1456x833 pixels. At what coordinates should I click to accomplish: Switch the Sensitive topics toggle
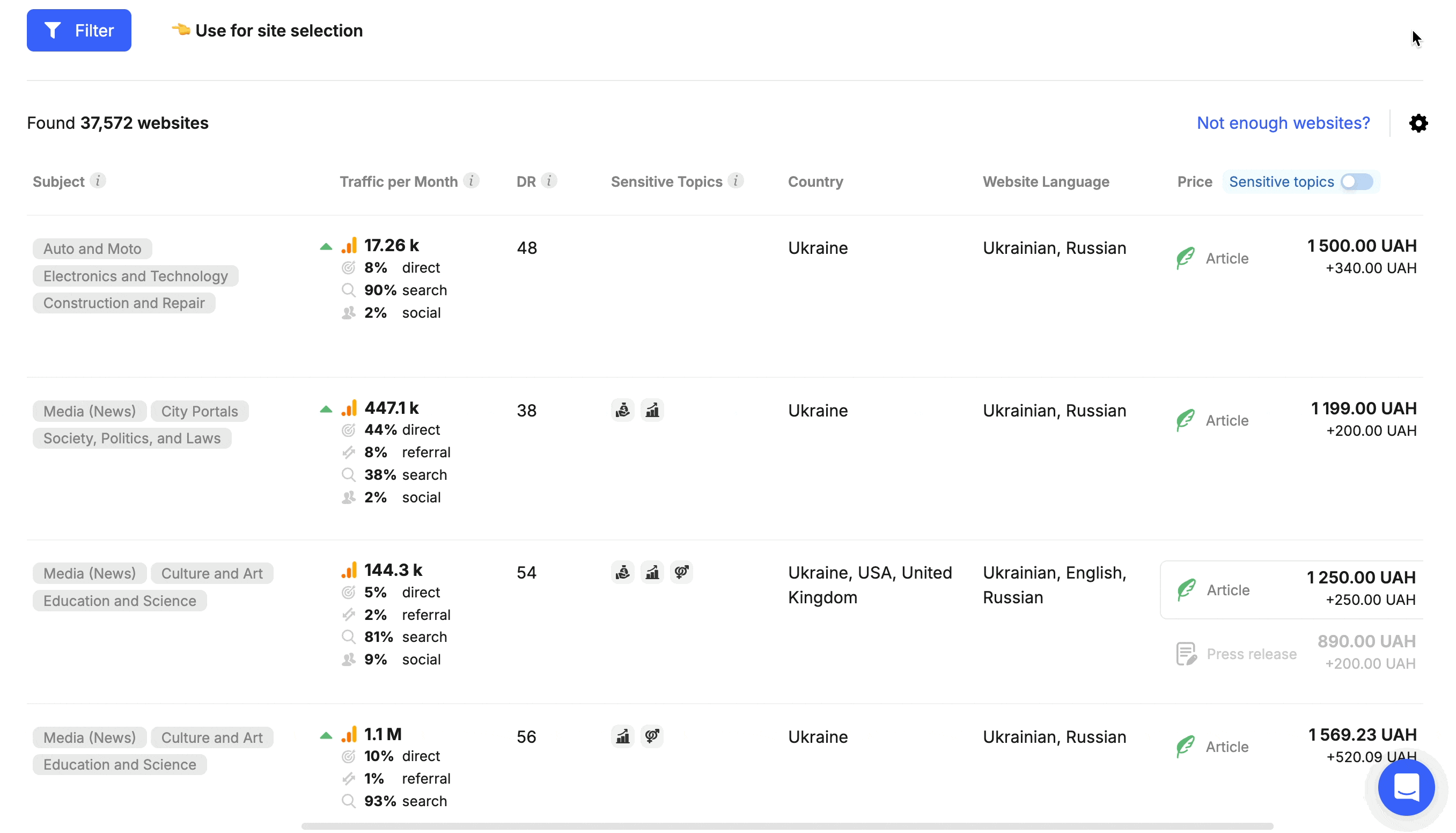pos(1355,181)
